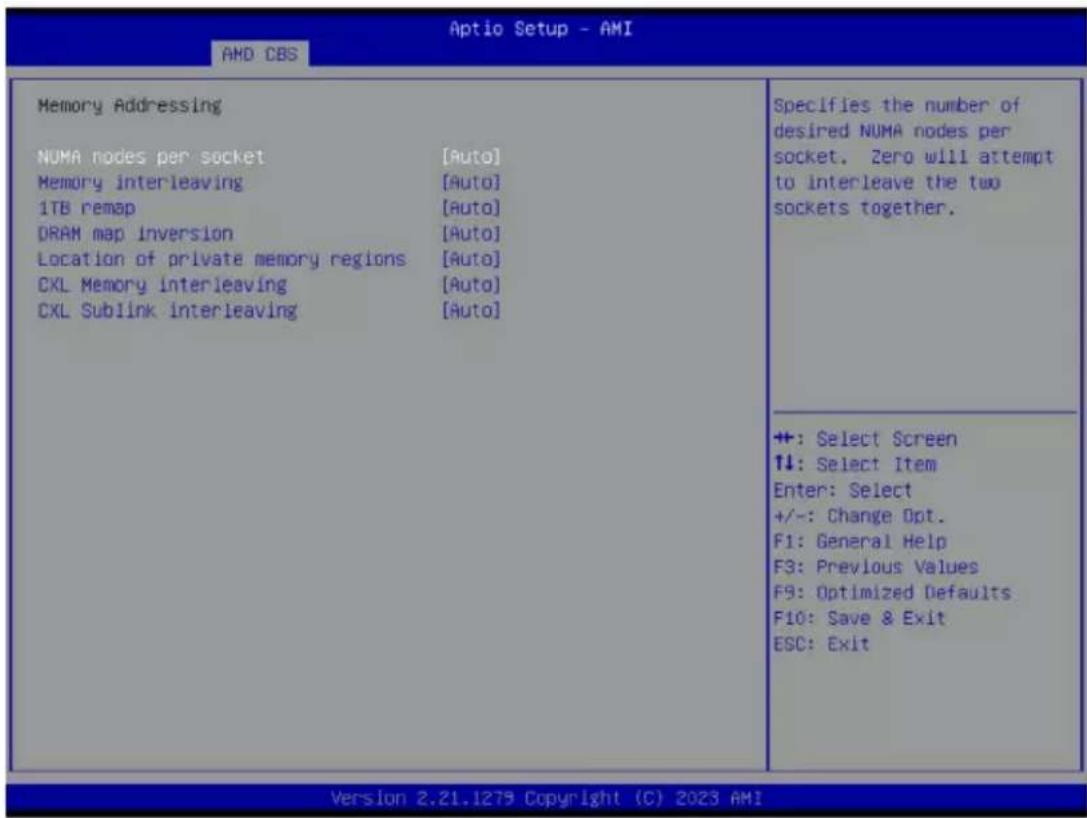
Task: Select the Memory interleaving setting
Action: point(140,183)
